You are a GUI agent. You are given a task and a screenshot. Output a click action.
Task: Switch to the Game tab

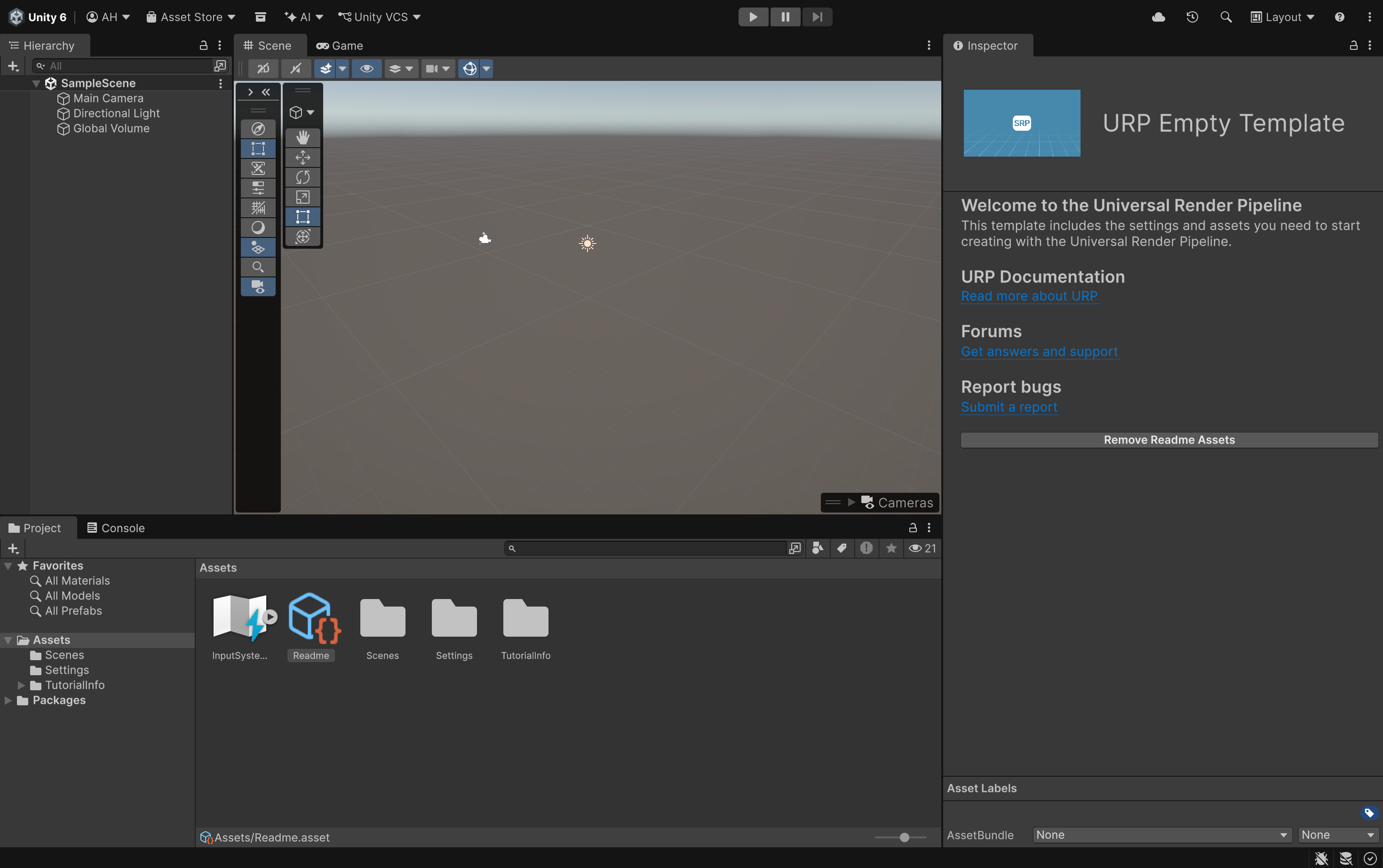click(340, 45)
